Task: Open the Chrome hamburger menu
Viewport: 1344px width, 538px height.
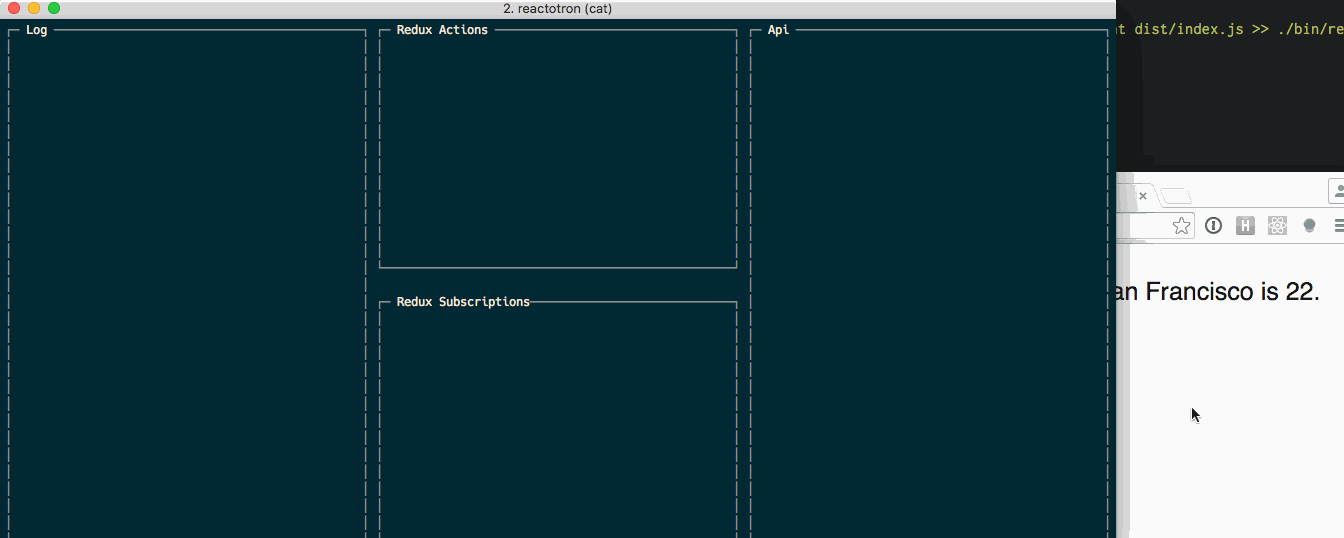Action: [1339, 226]
